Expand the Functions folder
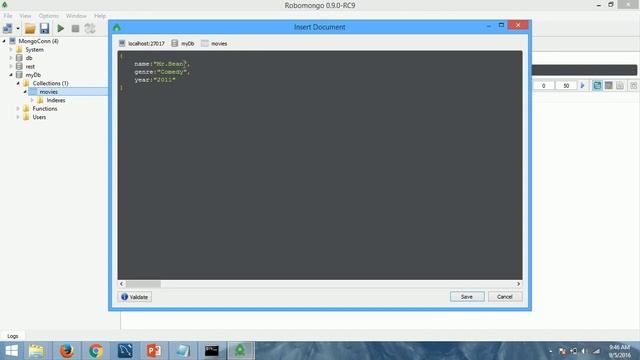This screenshot has width=640, height=360. tap(18, 109)
